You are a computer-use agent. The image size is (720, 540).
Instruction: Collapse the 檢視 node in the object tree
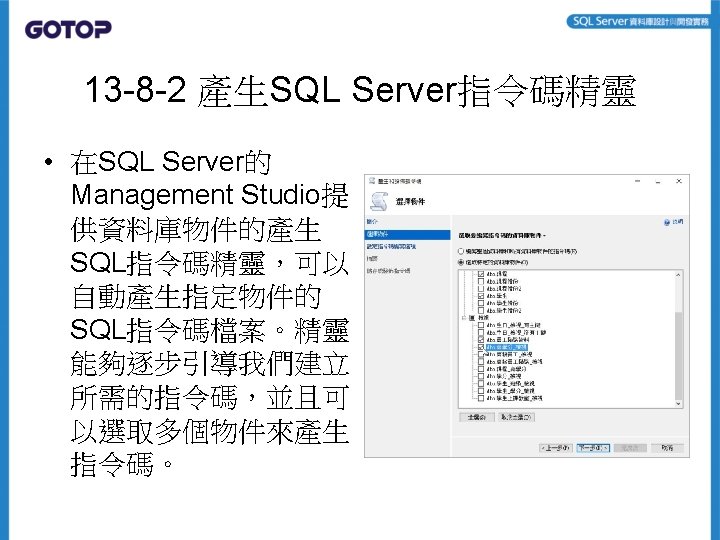(464, 318)
